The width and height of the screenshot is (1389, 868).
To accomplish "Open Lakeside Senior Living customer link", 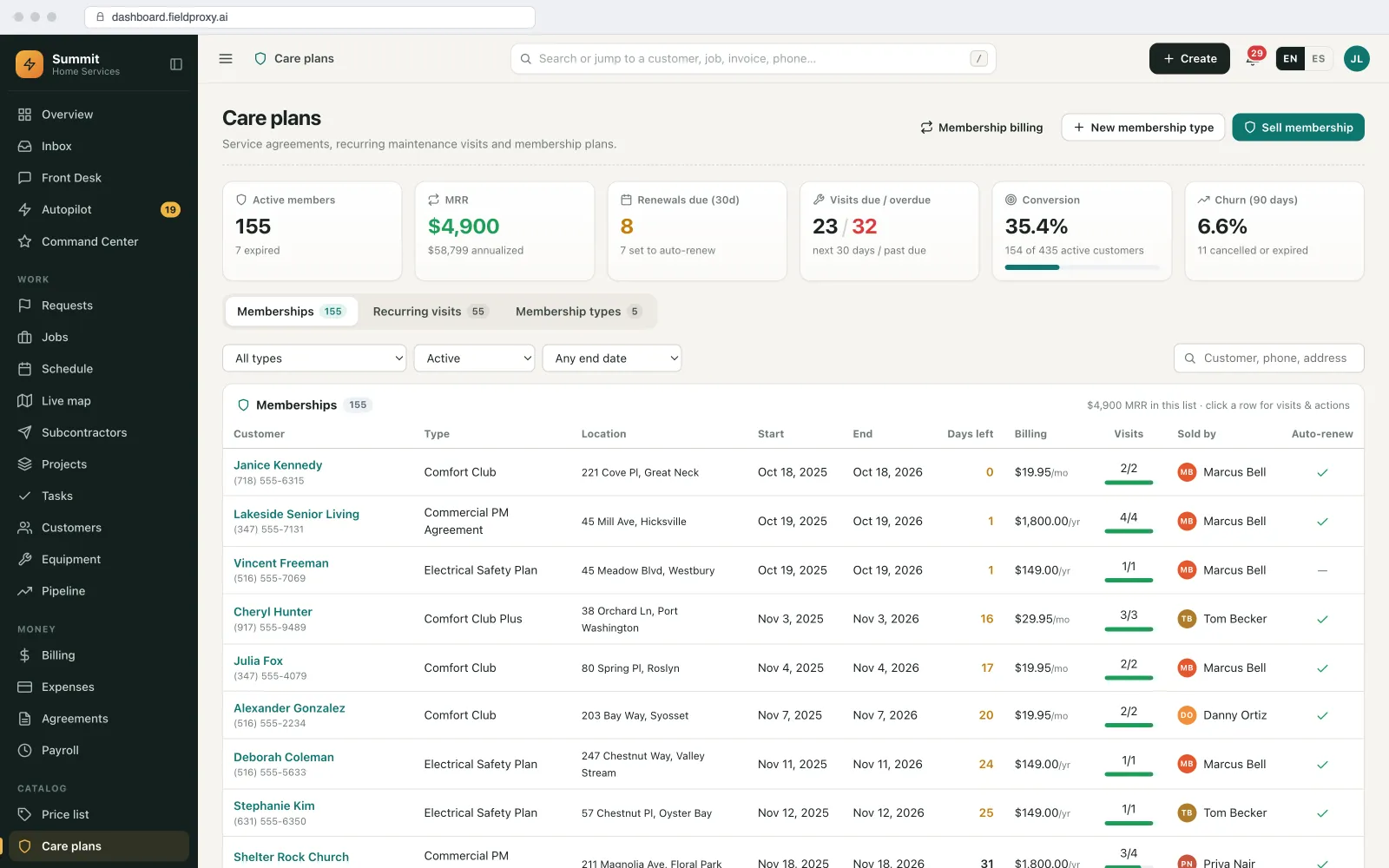I will tap(296, 514).
